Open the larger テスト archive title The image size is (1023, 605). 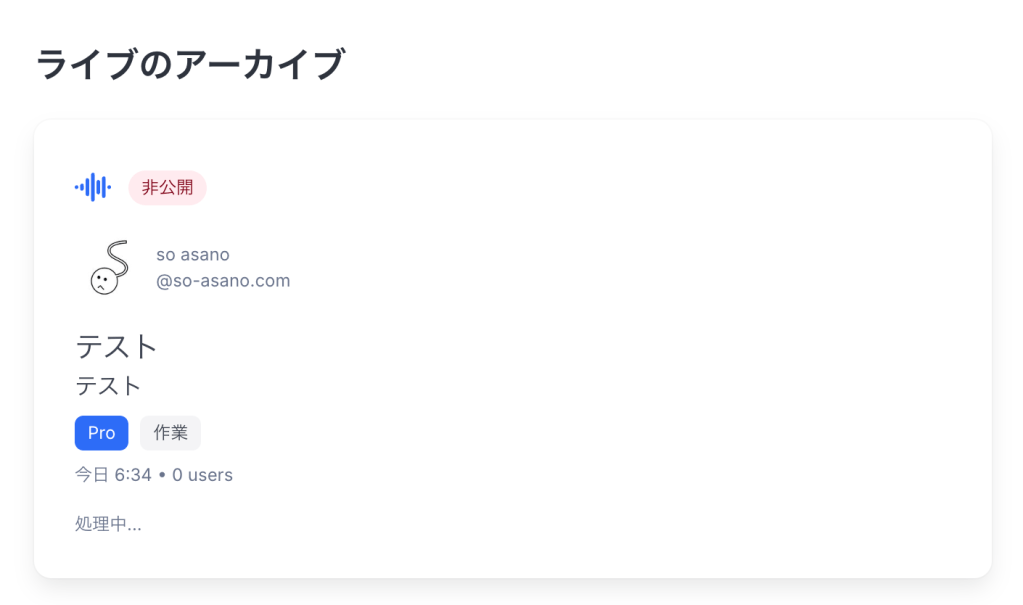pos(117,346)
